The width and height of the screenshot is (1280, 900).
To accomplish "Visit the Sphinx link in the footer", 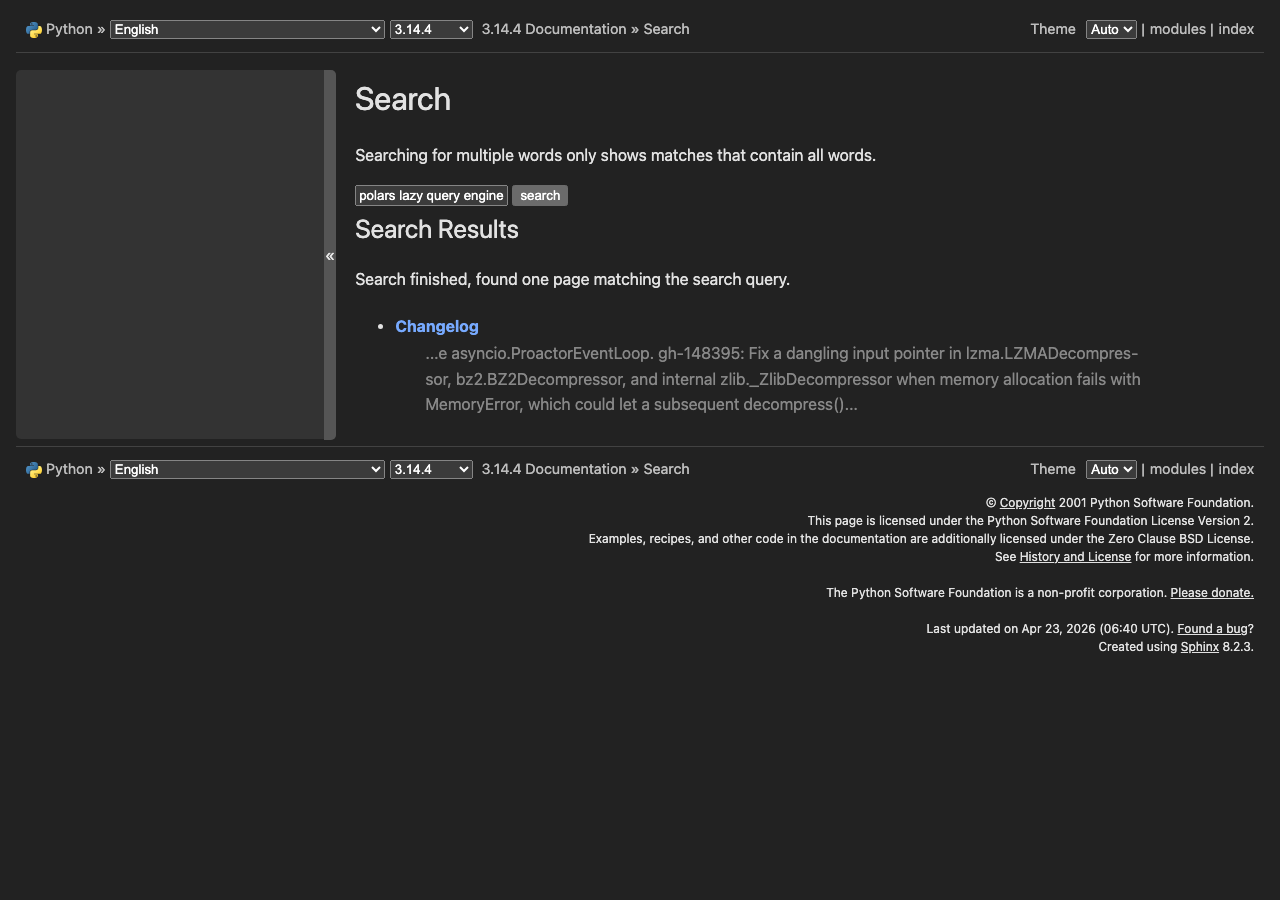I will click(x=1199, y=646).
